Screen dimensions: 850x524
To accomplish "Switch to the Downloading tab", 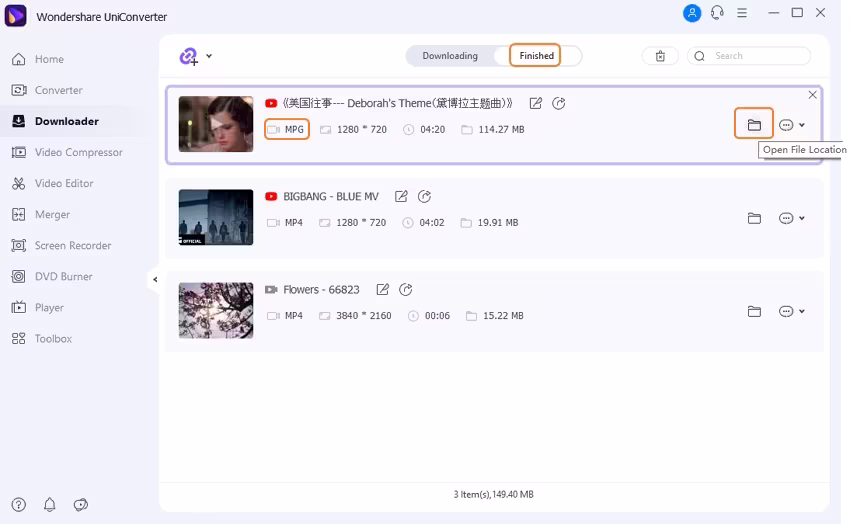I will pos(450,56).
